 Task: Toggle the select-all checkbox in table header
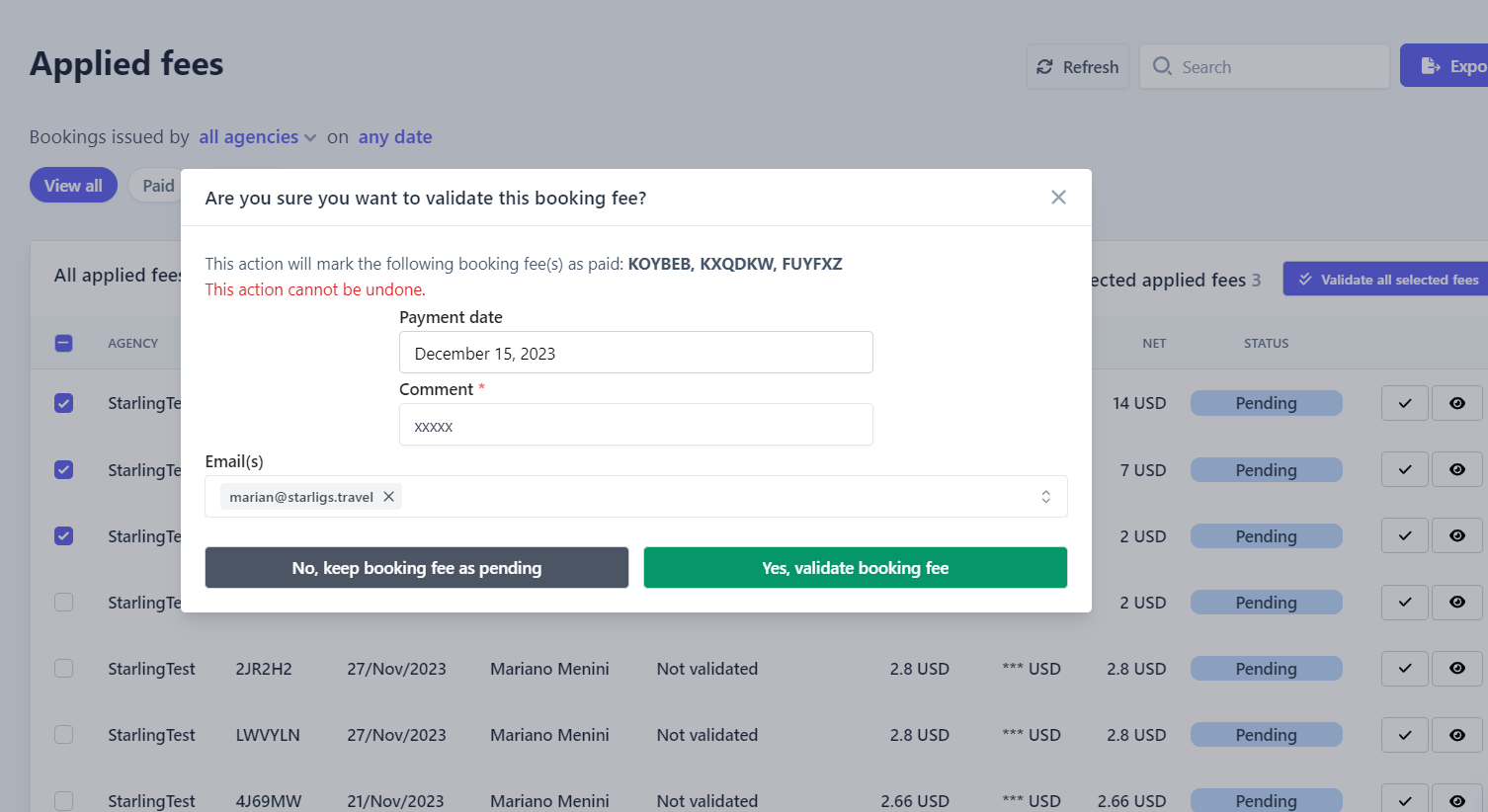tap(63, 343)
